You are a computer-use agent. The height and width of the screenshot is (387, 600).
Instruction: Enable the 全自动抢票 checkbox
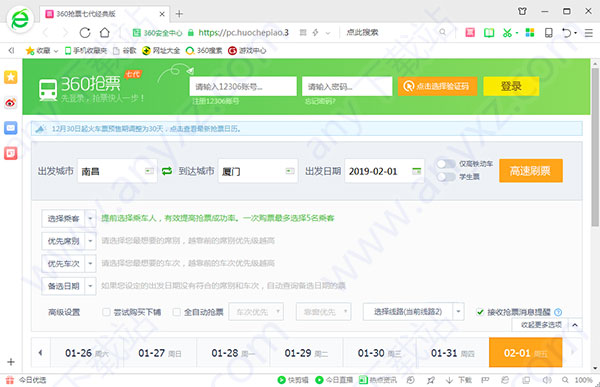(x=176, y=312)
